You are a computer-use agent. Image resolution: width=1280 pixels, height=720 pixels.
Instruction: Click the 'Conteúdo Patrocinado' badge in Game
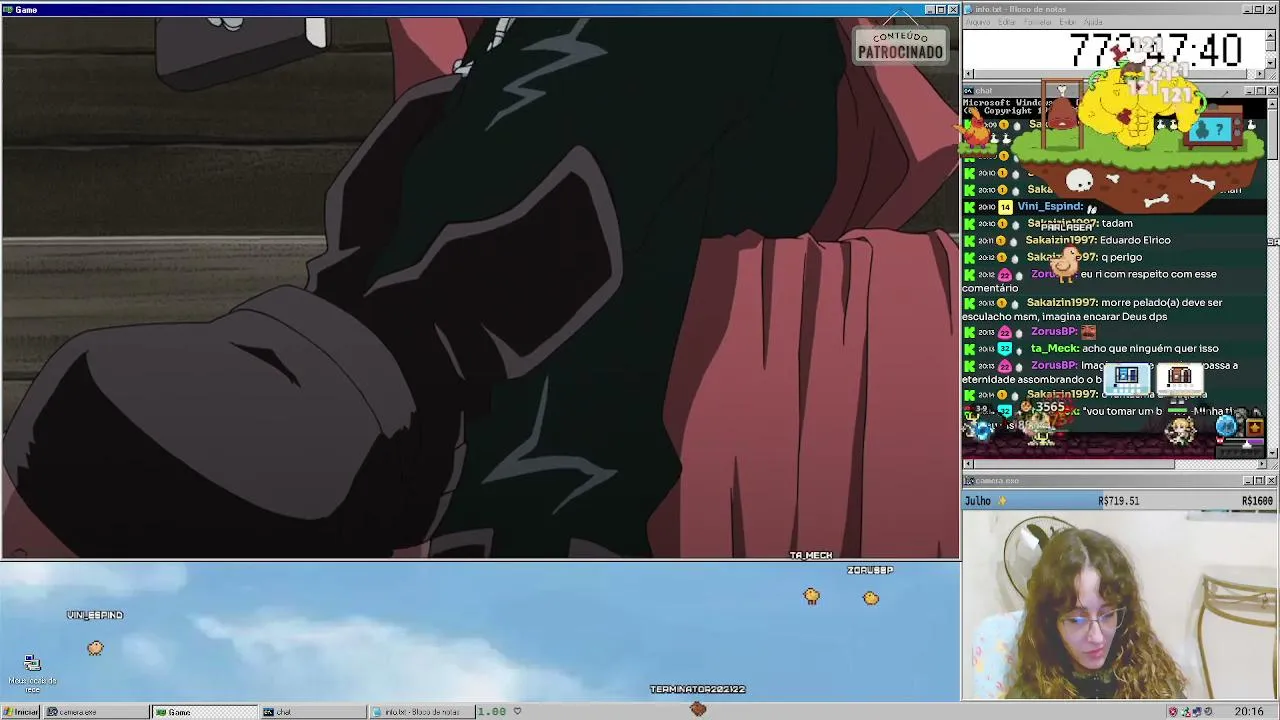900,46
